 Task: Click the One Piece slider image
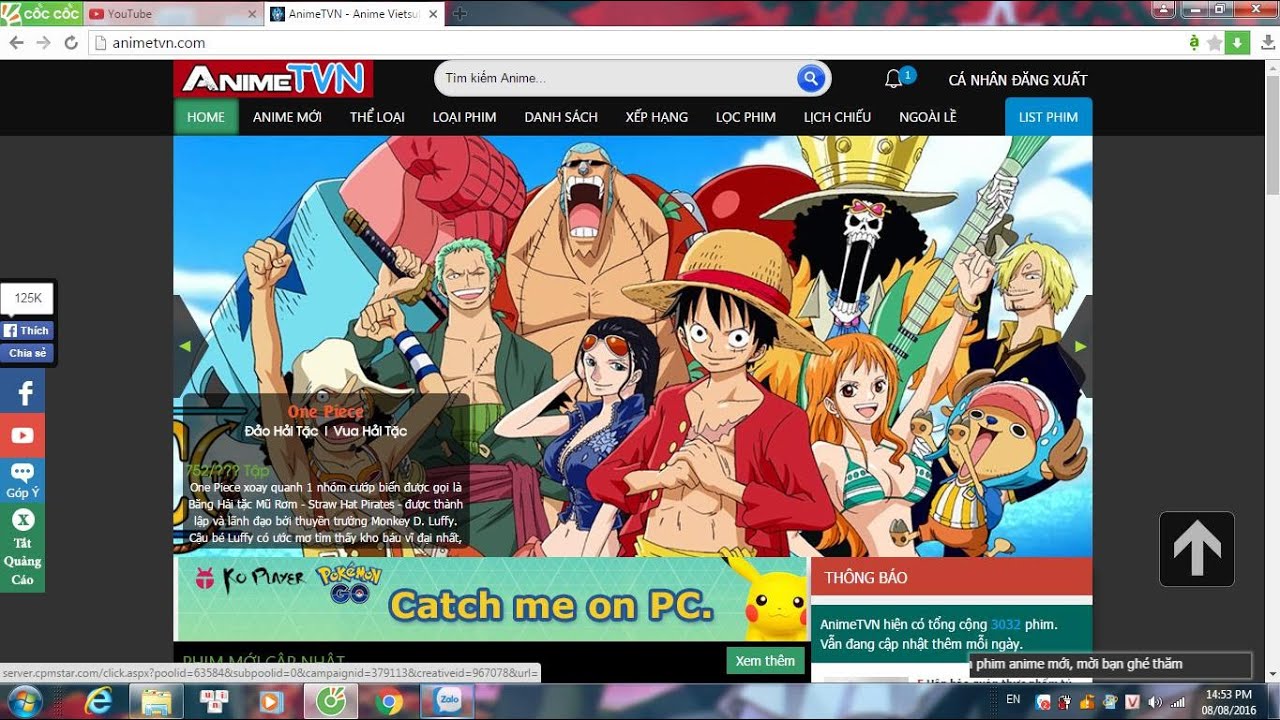pyautogui.click(x=633, y=346)
